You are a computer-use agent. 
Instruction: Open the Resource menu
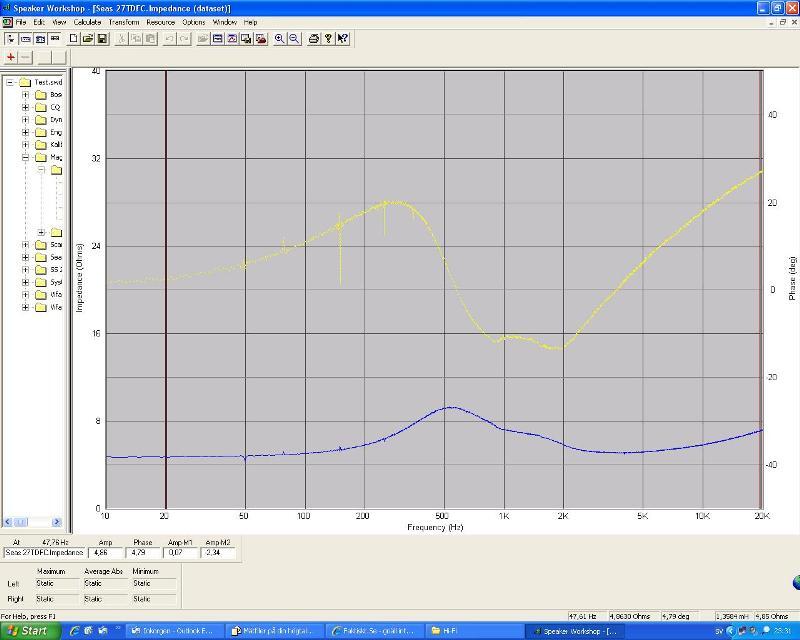pyautogui.click(x=161, y=22)
